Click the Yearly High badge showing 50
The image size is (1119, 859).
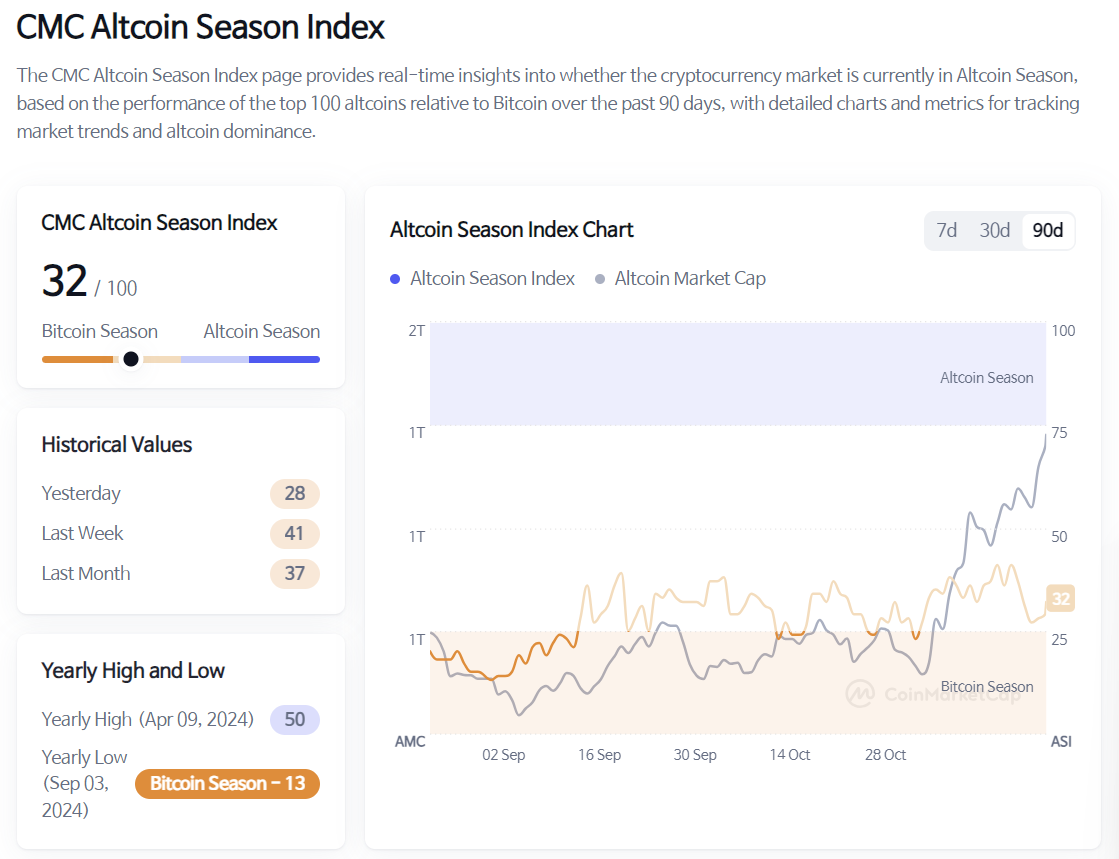[x=294, y=719]
